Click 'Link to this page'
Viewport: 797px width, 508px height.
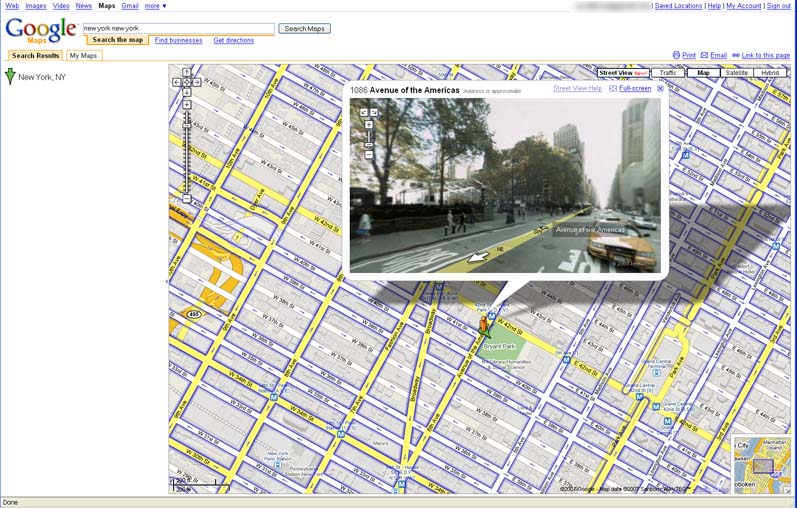click(x=765, y=55)
